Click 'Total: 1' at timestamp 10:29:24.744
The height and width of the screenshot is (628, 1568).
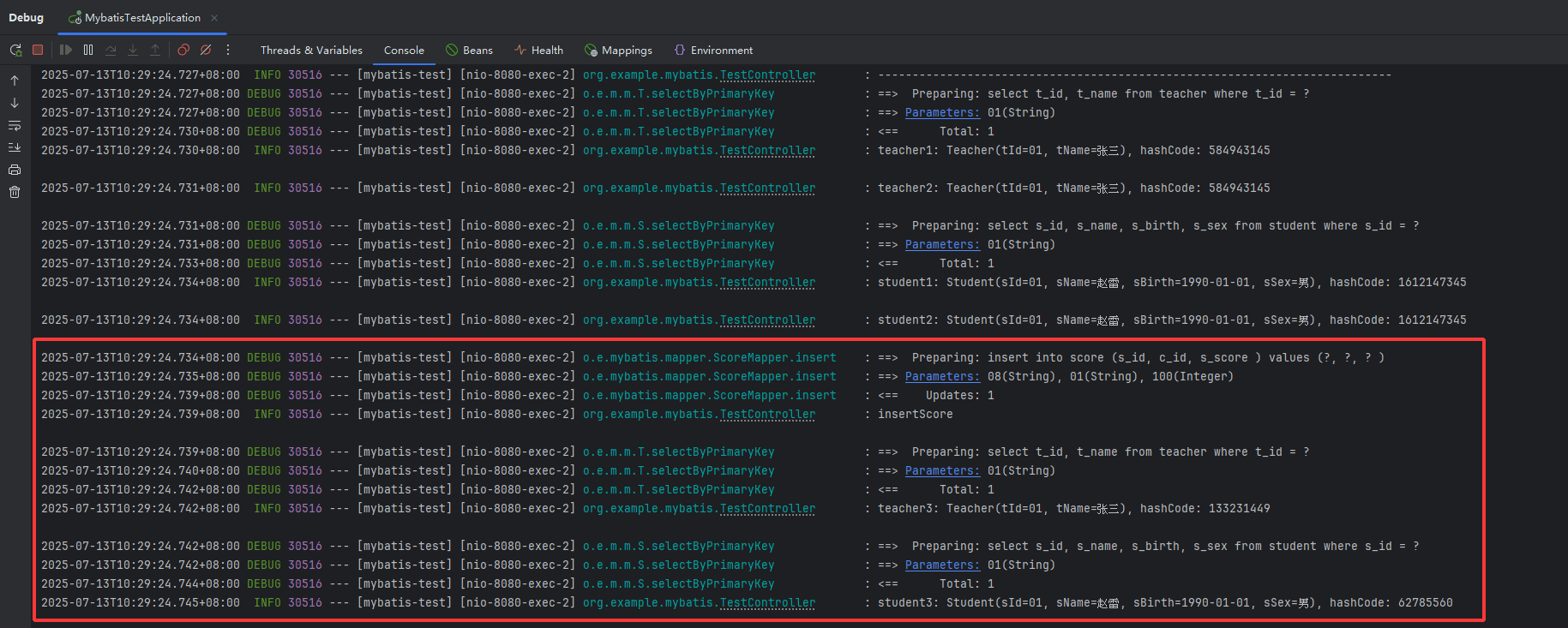click(x=967, y=583)
